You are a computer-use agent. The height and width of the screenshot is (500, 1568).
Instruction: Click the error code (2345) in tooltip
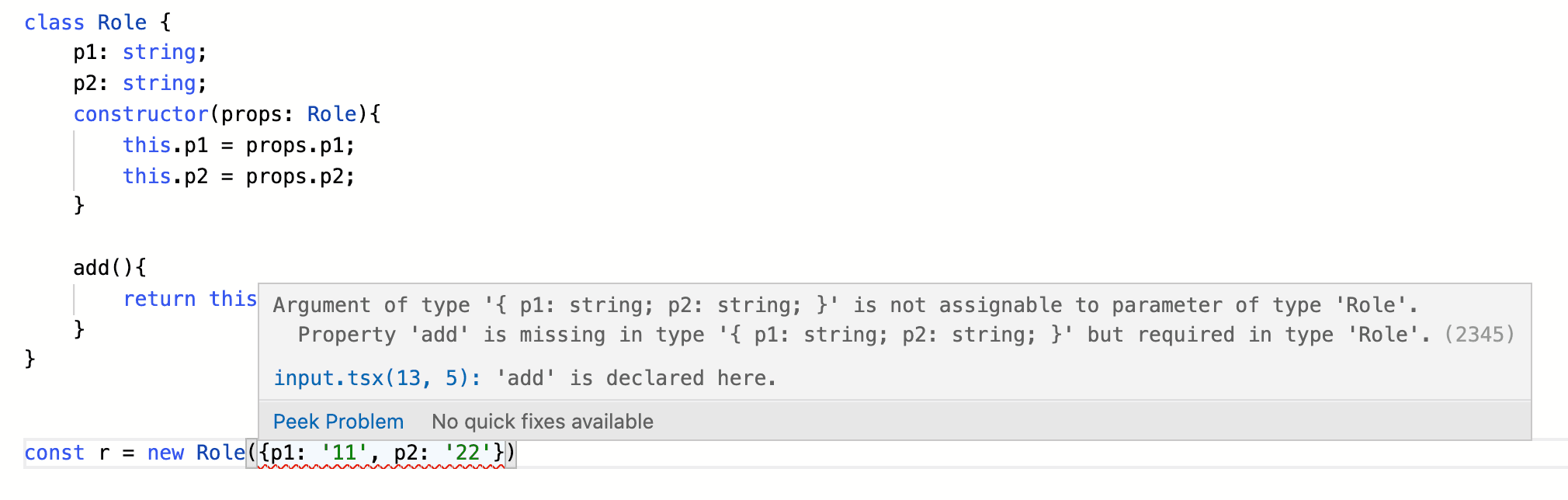(1480, 335)
